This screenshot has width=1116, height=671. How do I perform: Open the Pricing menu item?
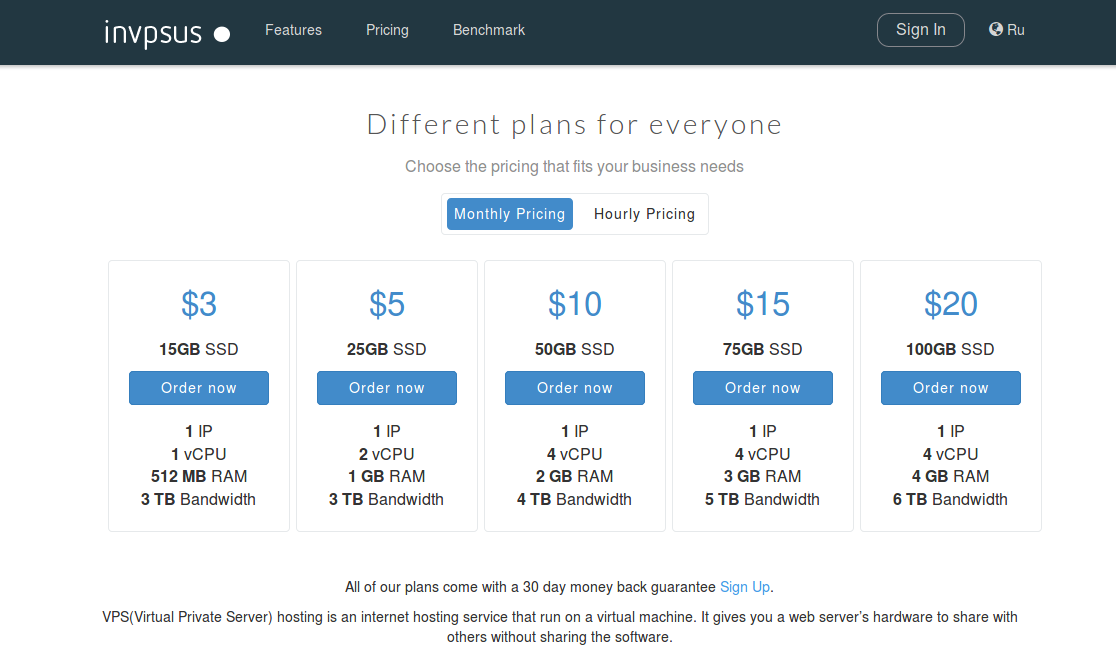click(x=387, y=30)
